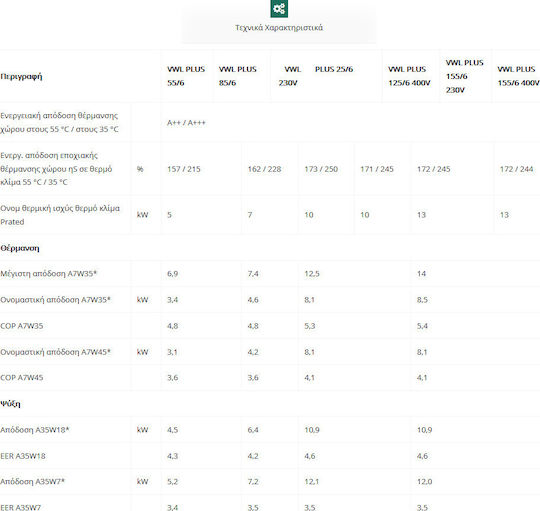This screenshot has height=511, width=540.
Task: Click value 5,4 in COP A7W35 row
Action: (x=422, y=326)
